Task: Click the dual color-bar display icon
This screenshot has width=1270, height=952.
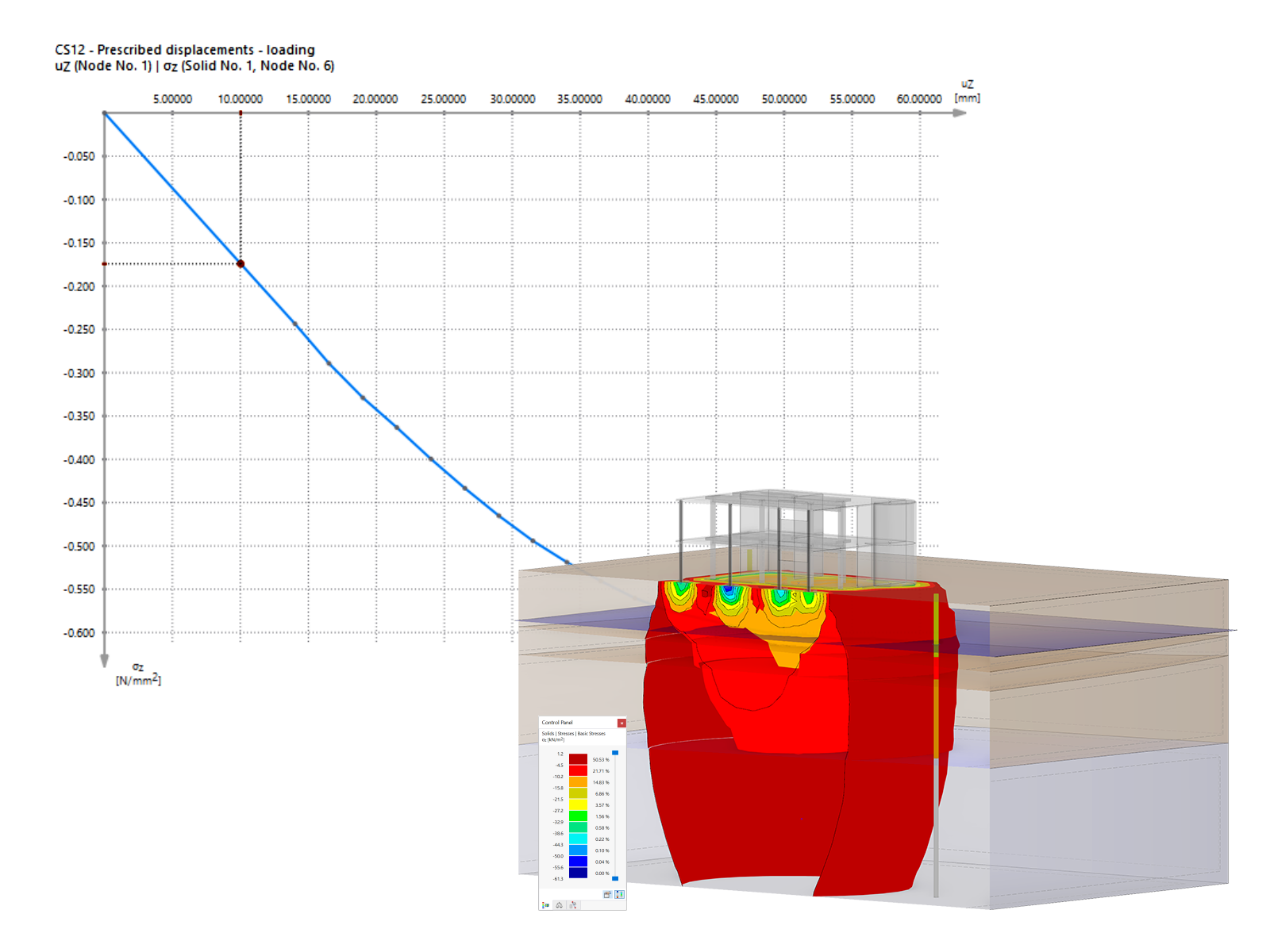Action: pos(621,894)
